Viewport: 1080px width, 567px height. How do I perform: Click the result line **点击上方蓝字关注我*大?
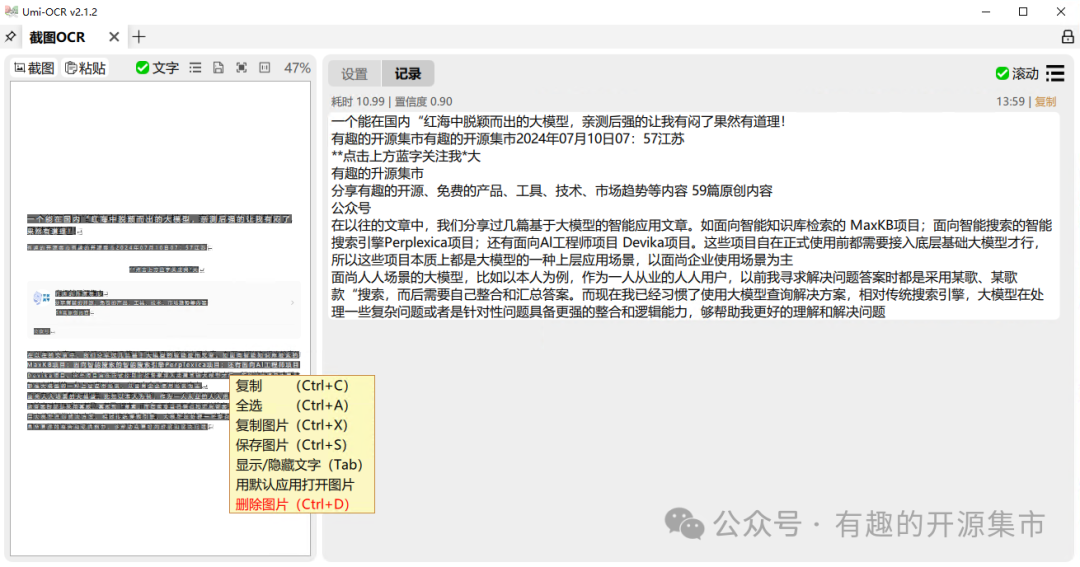pyautogui.click(x=406, y=156)
